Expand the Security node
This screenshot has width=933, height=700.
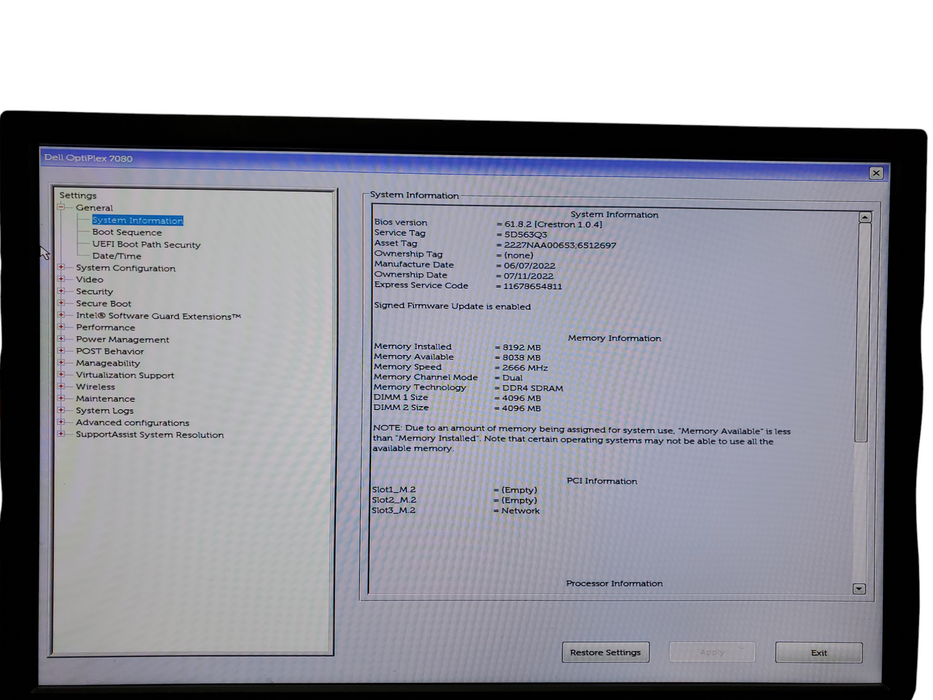[61, 291]
